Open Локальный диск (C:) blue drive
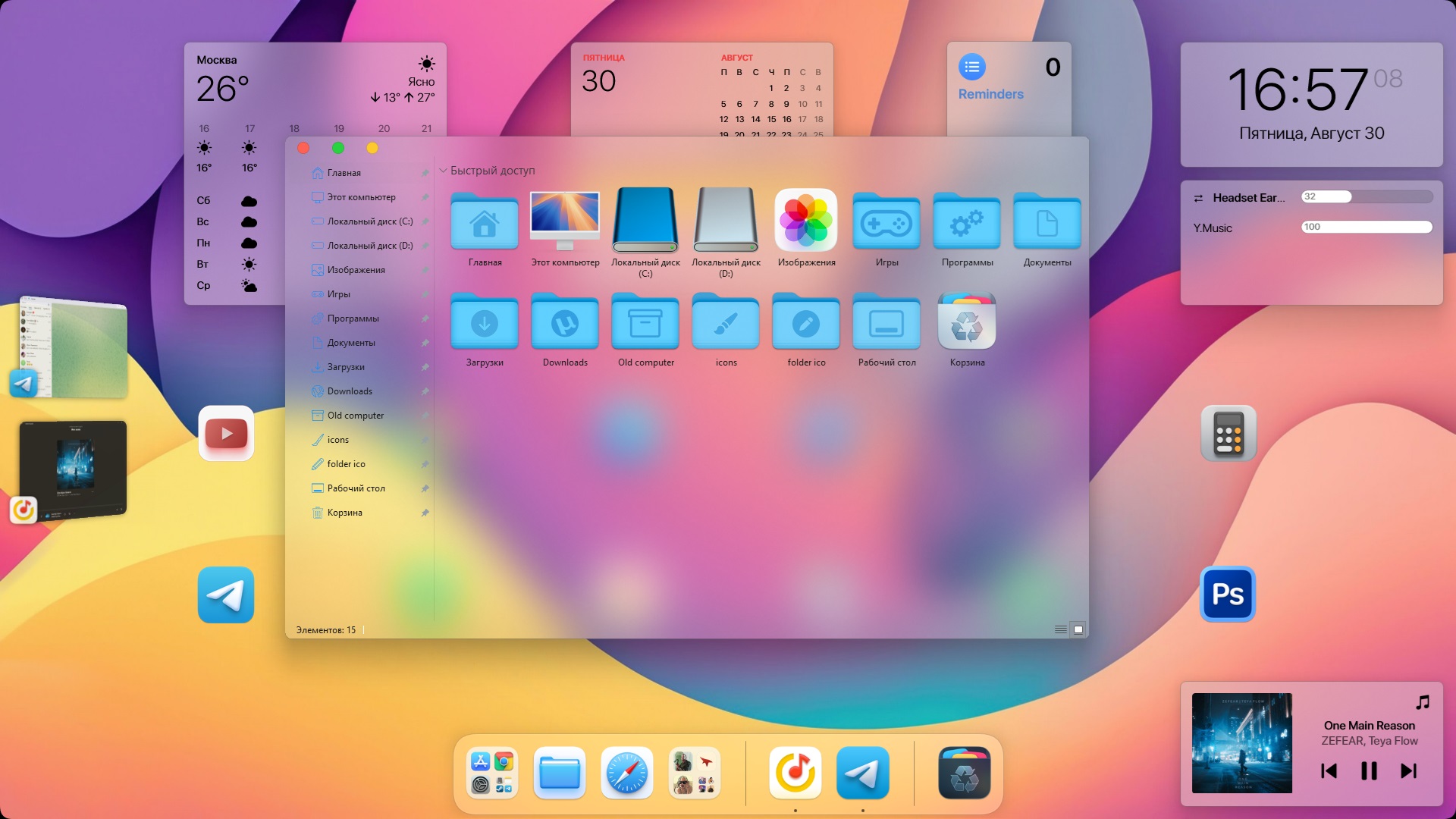The width and height of the screenshot is (1456, 819). click(645, 220)
